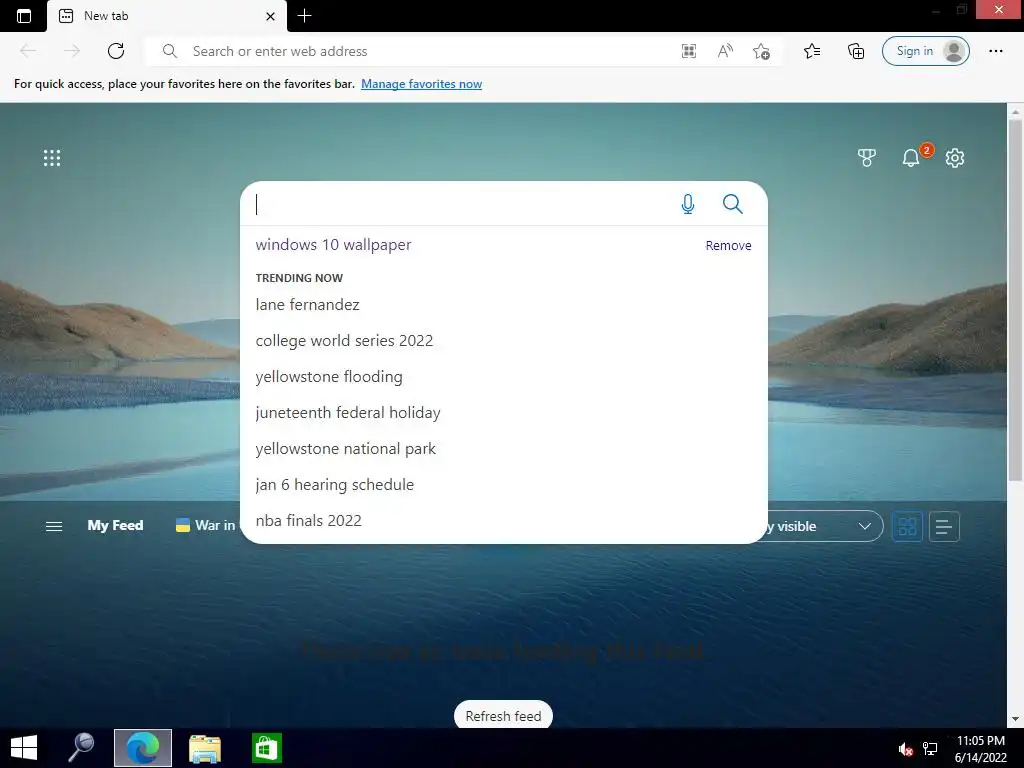The image size is (1024, 768).
Task: Add this page to favorites star-plus icon
Action: 761,51
